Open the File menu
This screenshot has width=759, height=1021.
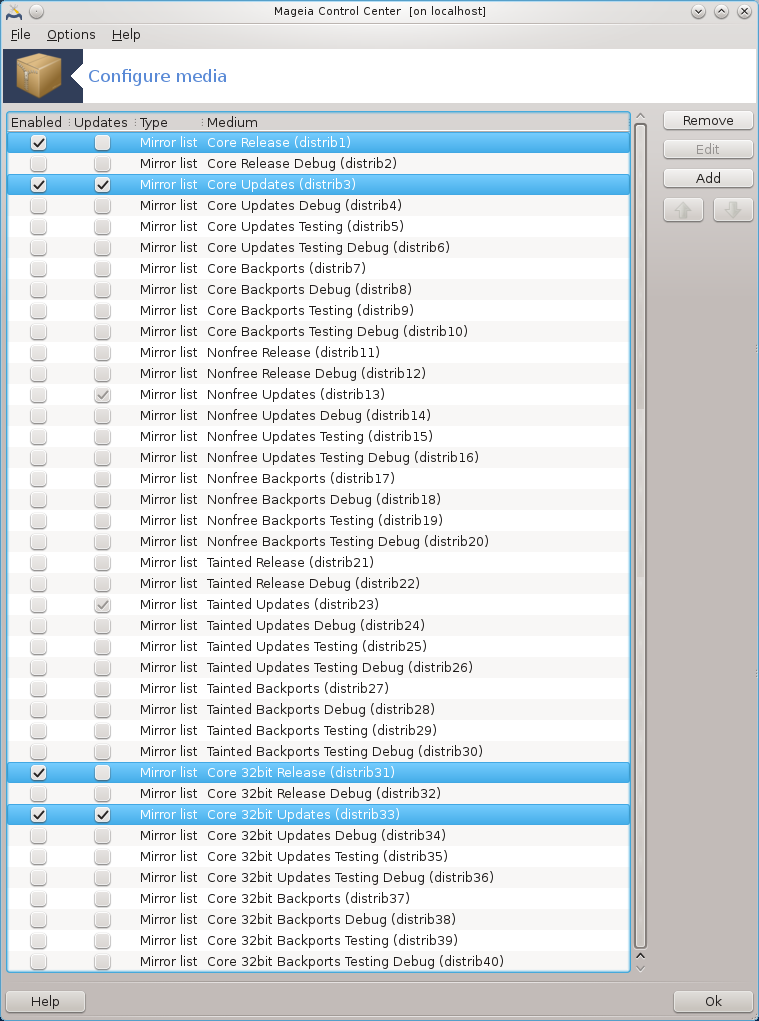click(20, 35)
